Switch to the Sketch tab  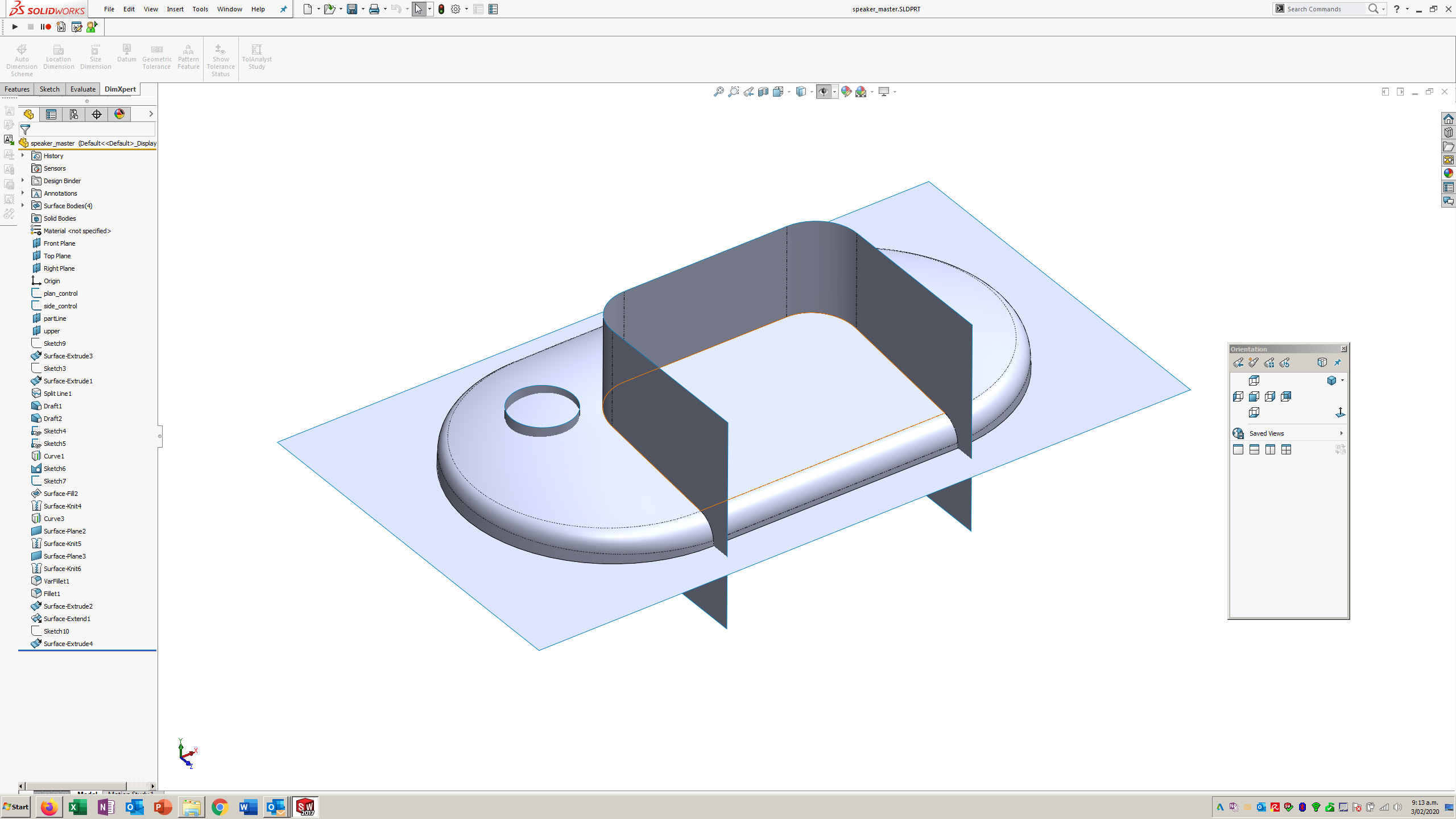(x=48, y=89)
